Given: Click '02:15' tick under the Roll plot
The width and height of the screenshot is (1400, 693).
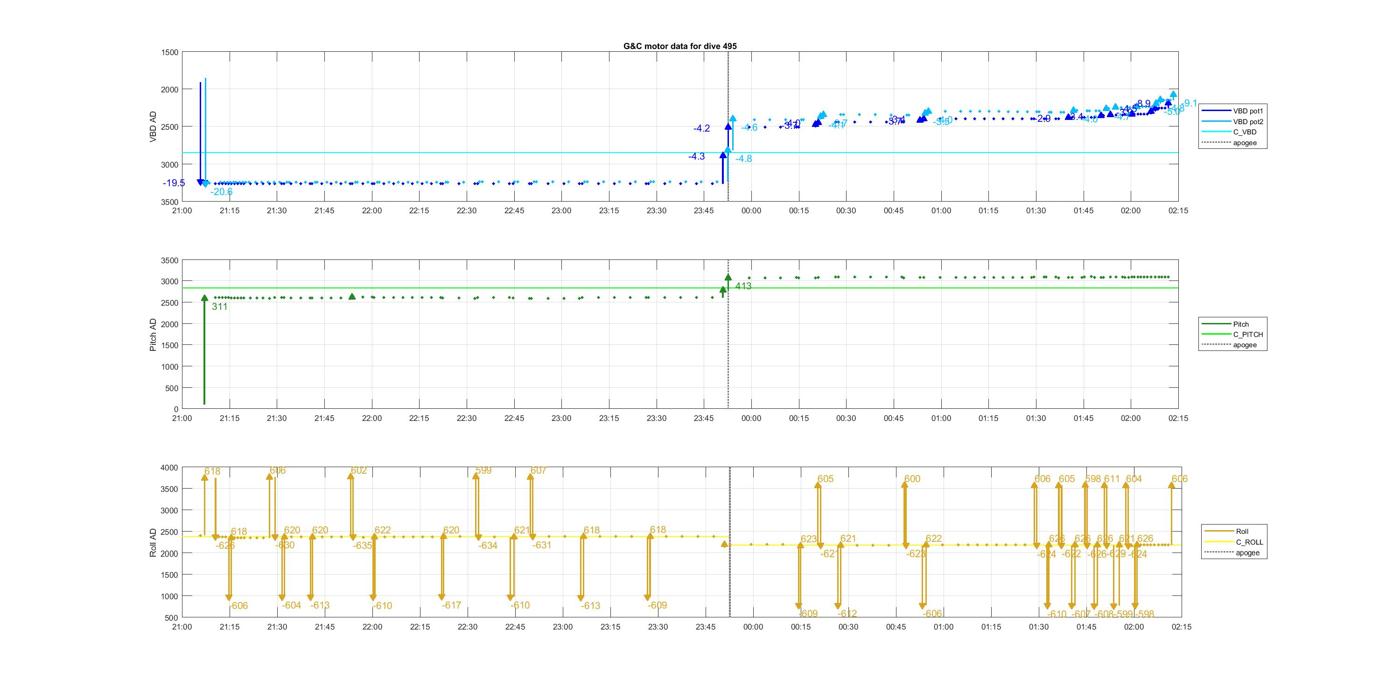Looking at the screenshot, I should pos(1181,628).
